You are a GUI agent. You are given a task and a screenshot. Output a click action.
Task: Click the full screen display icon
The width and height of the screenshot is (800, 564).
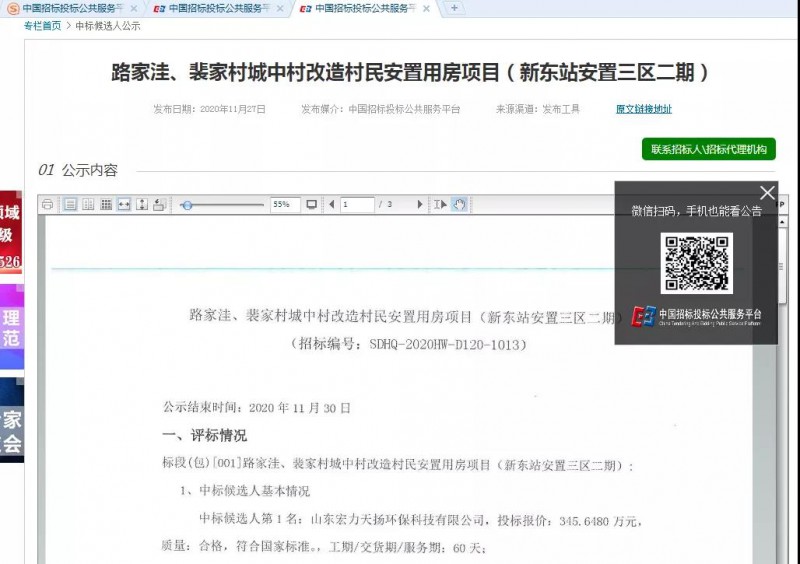tap(312, 205)
